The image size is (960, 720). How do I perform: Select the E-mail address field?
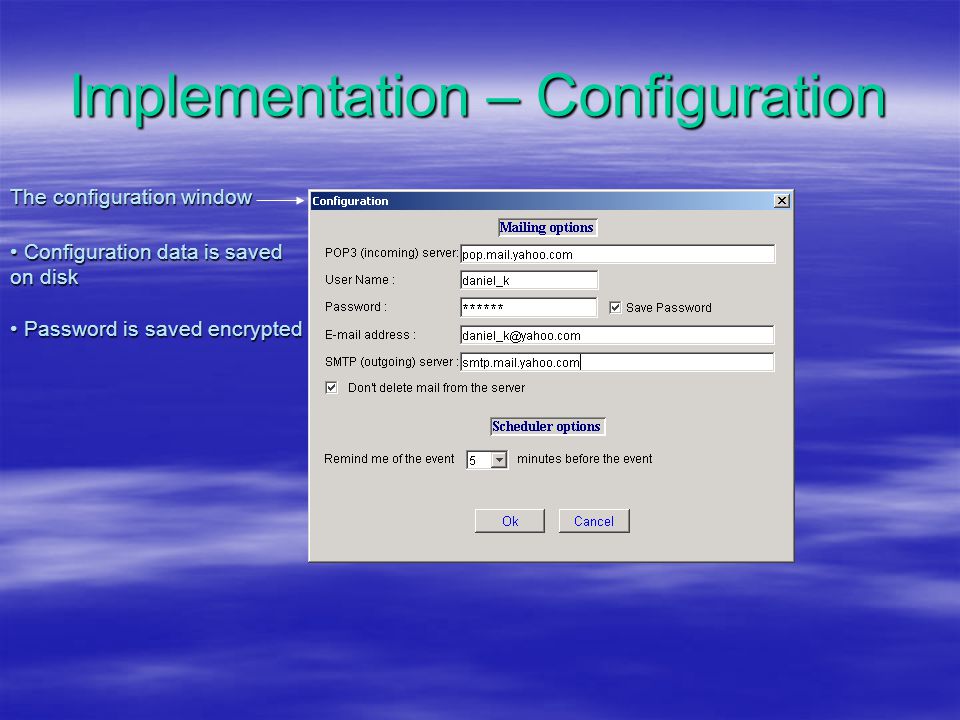click(617, 335)
